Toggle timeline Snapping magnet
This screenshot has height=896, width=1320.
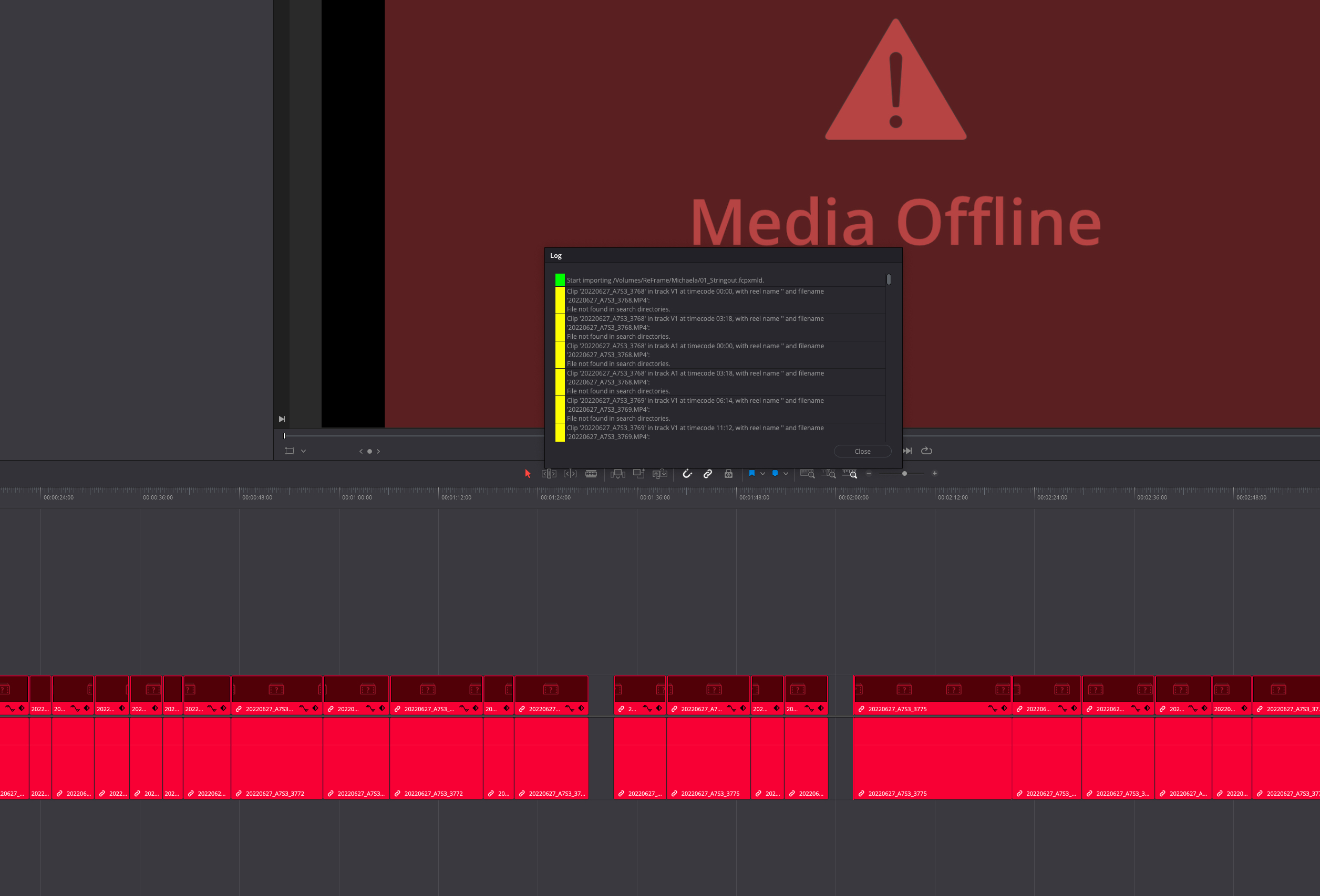click(x=687, y=474)
